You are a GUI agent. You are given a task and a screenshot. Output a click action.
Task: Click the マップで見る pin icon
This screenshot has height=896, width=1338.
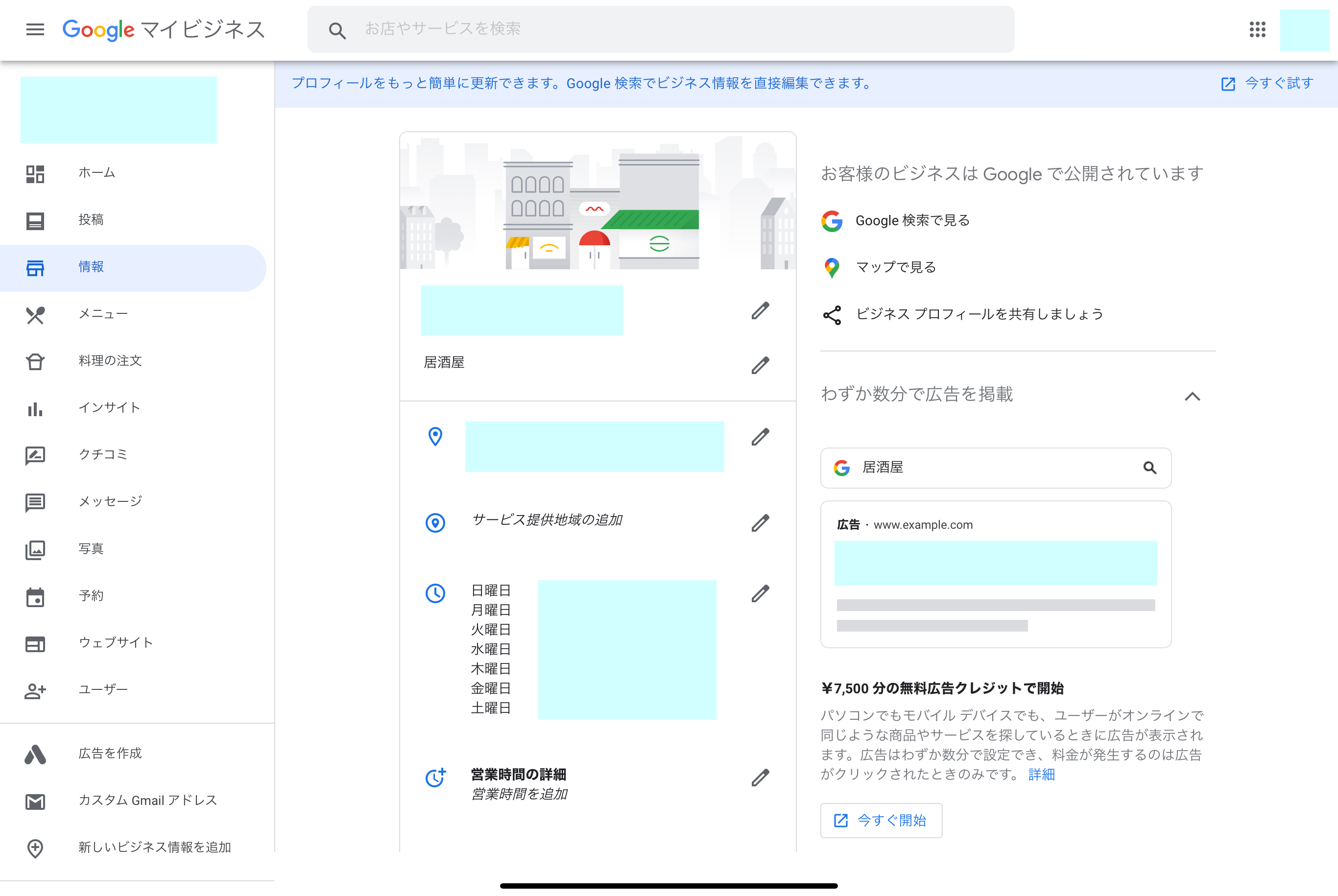pos(832,267)
